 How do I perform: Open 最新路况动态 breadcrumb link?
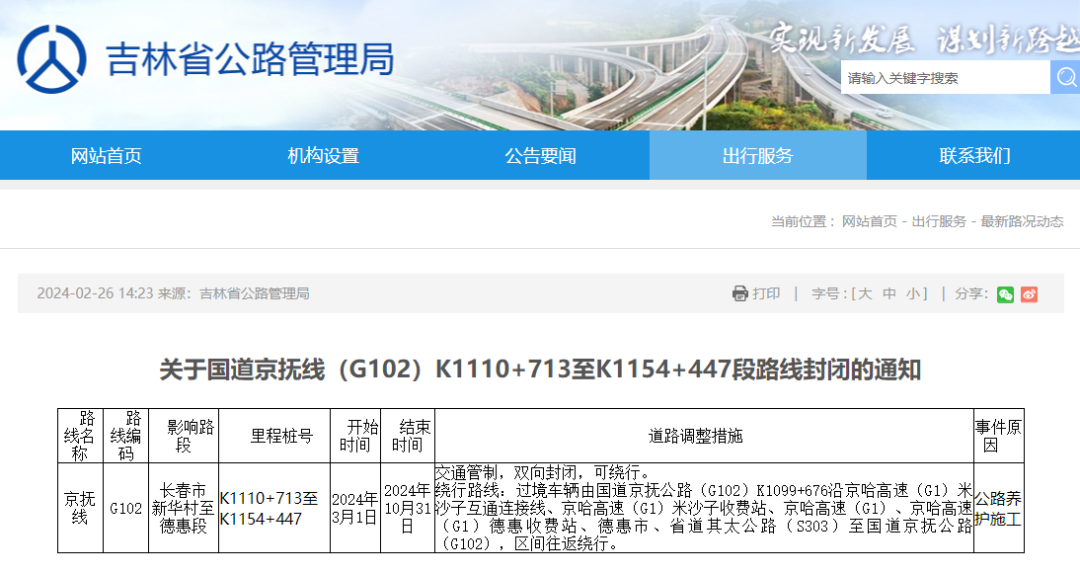tap(1021, 221)
